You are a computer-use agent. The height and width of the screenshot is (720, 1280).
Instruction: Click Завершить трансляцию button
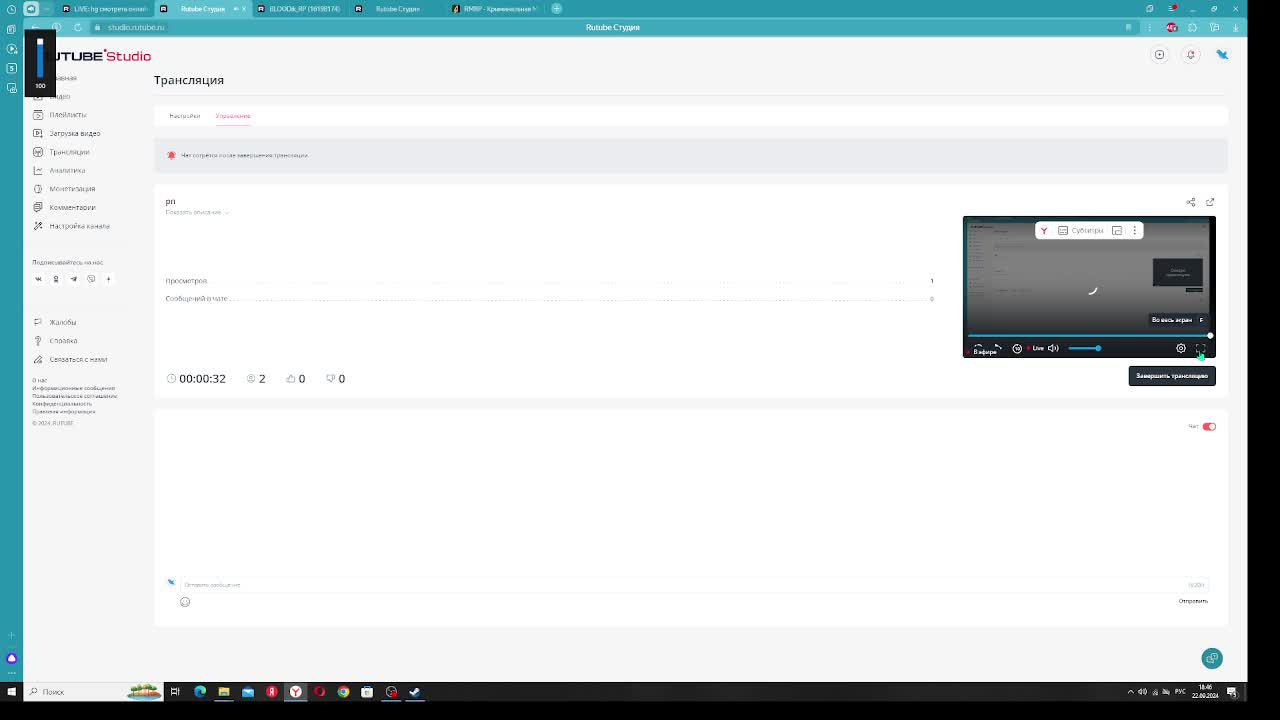click(1172, 376)
